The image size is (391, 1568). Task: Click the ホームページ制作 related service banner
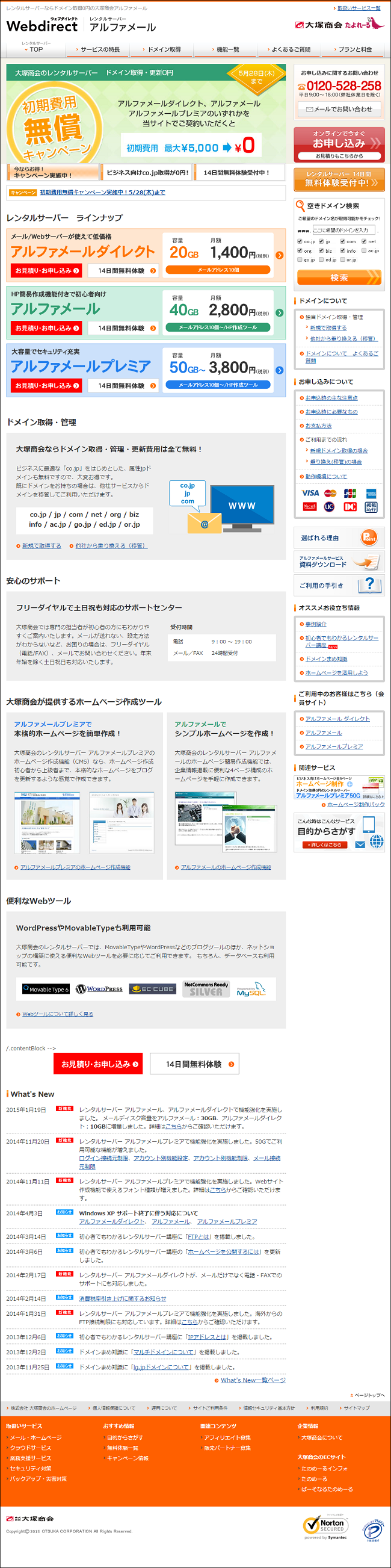339,787
